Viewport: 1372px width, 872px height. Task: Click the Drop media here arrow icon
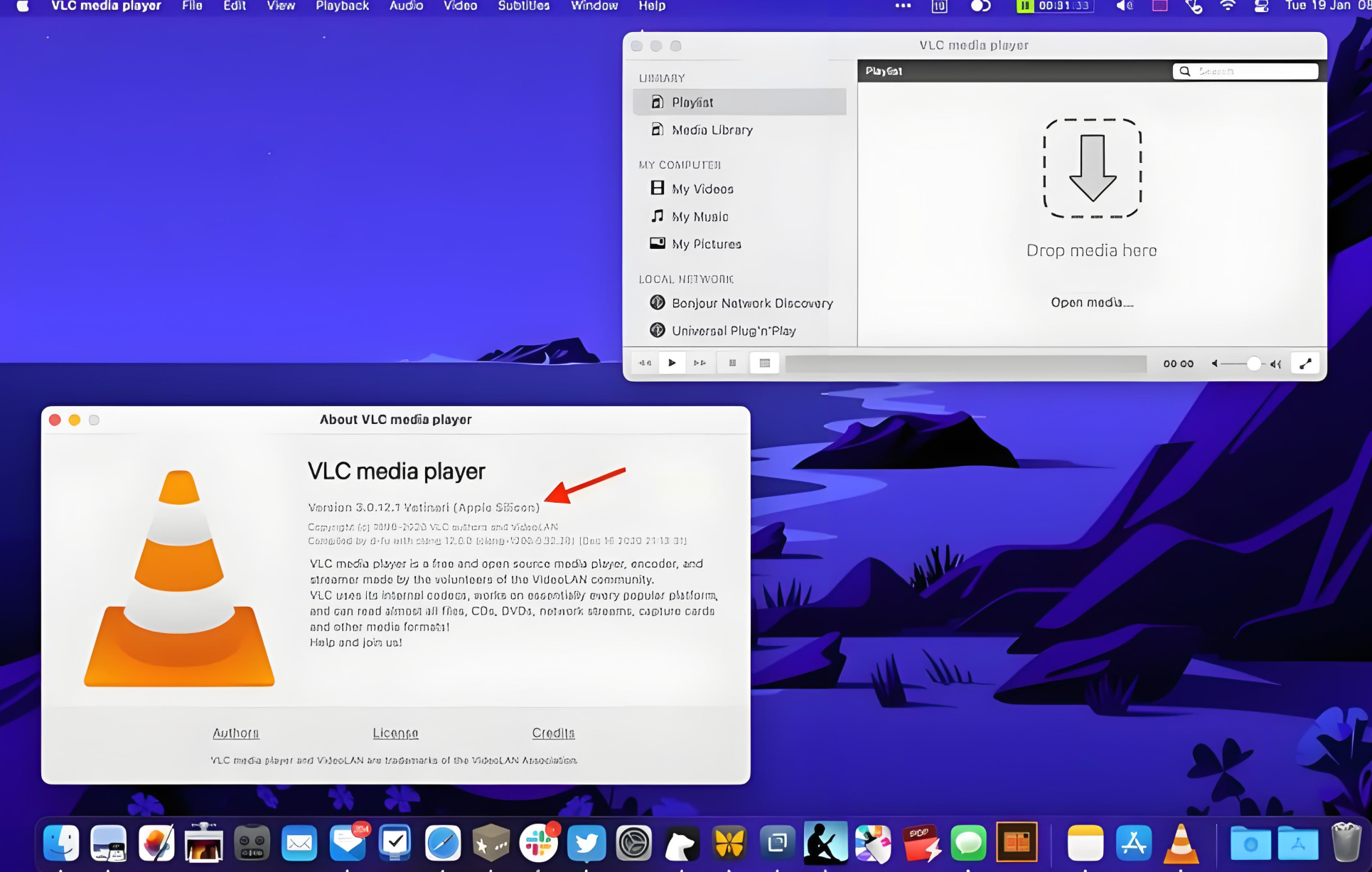click(1093, 169)
